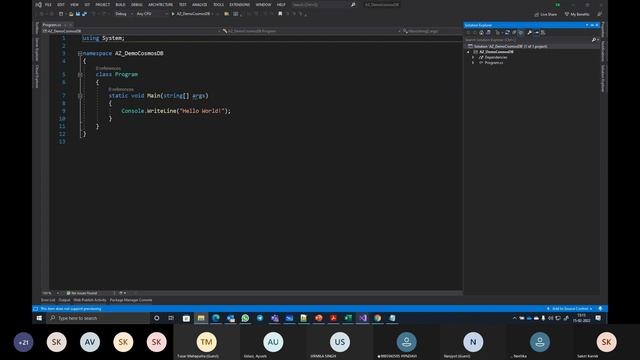Click the Save toolbar icon
The image size is (640, 360).
pyautogui.click(x=78, y=14)
